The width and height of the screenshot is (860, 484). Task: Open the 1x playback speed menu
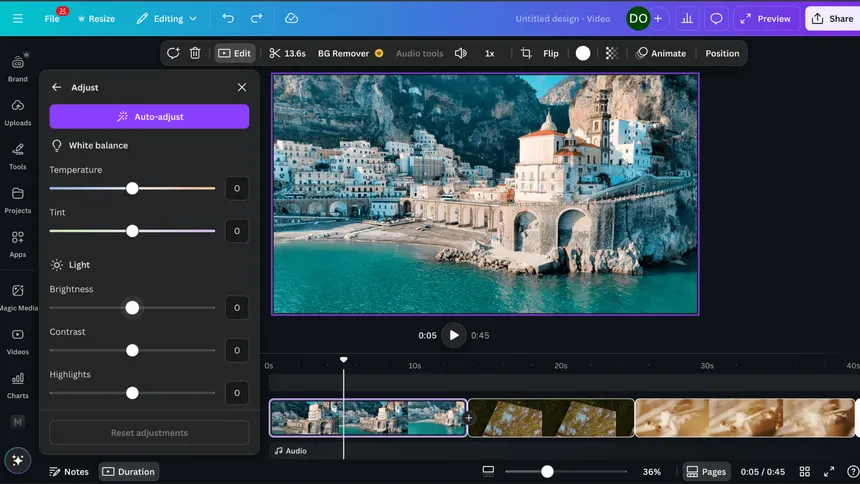click(x=490, y=53)
